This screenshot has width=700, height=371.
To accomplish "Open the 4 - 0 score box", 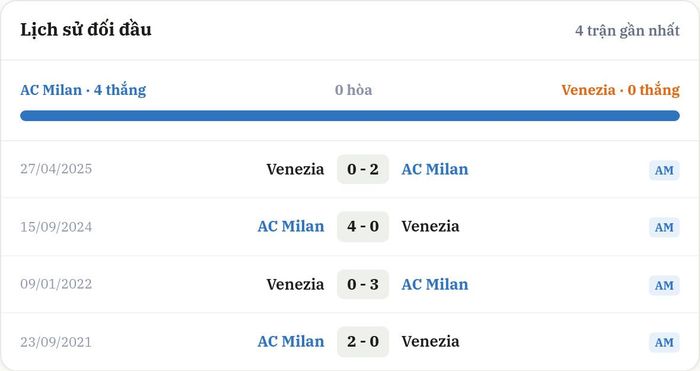I will click(363, 226).
